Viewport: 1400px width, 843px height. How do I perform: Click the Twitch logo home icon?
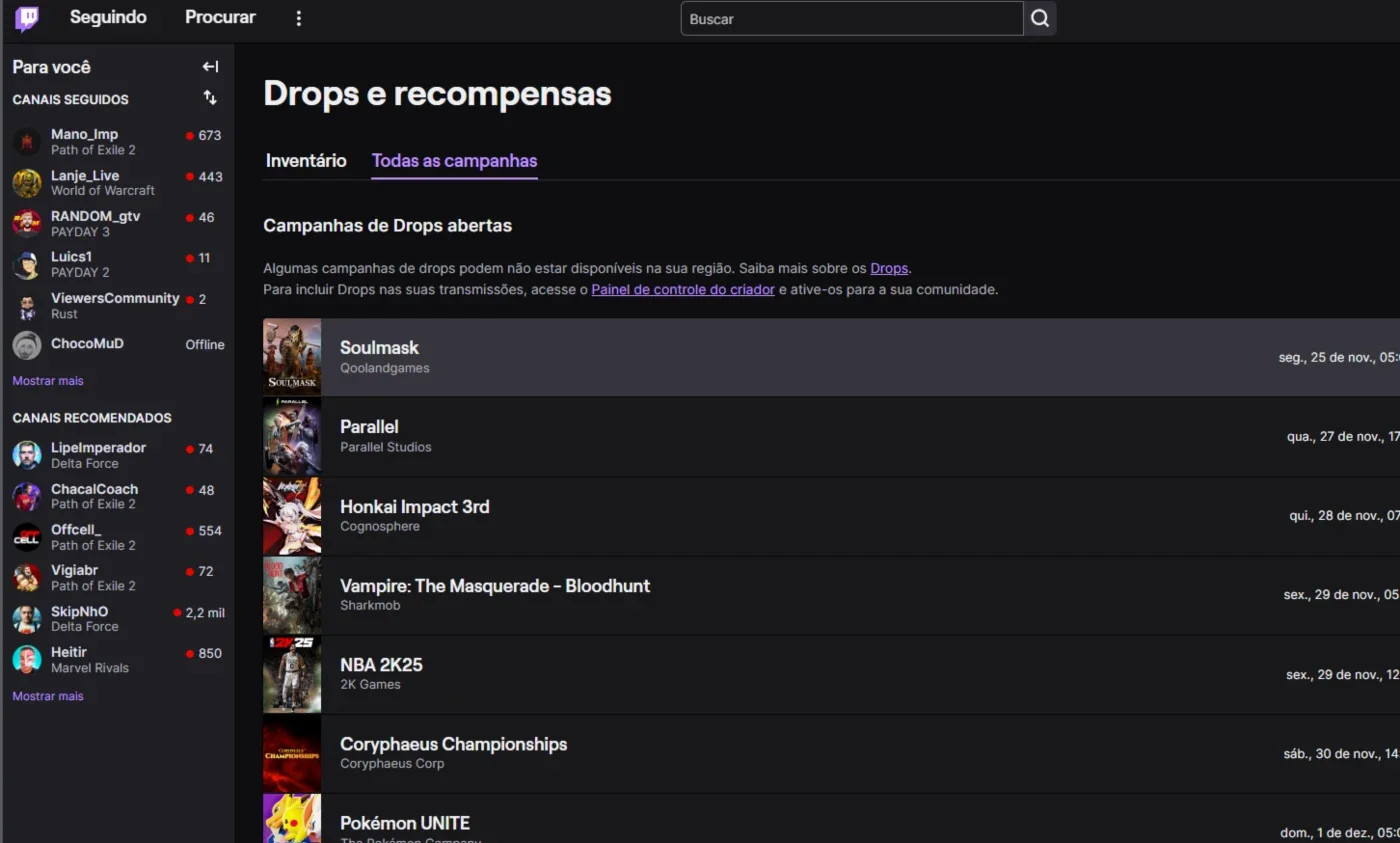coord(27,18)
